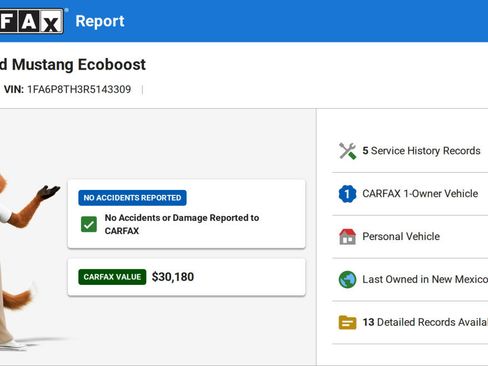Screen dimensions: 488x366
Task: Click the CARFAX VALUE green badge
Action: point(112,277)
